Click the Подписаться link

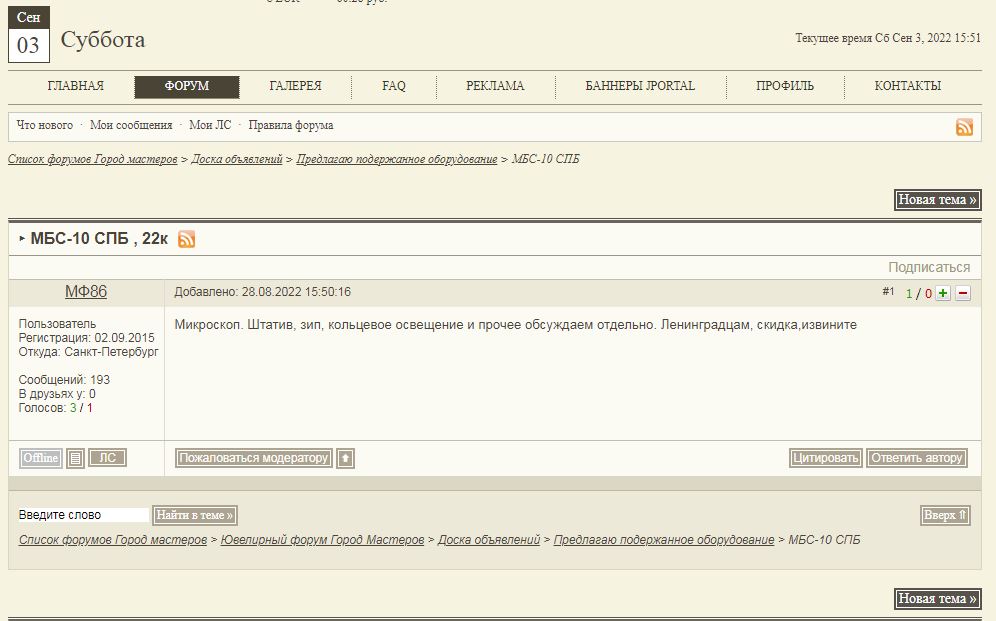tap(929, 267)
